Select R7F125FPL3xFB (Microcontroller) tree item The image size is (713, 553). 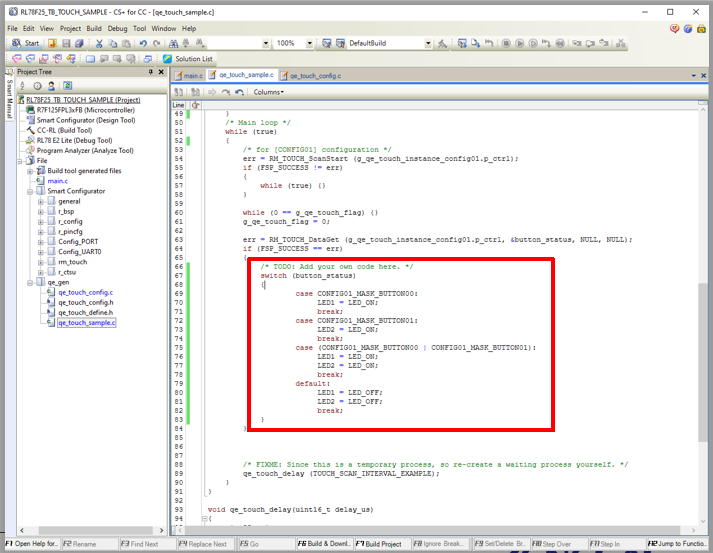click(85, 110)
